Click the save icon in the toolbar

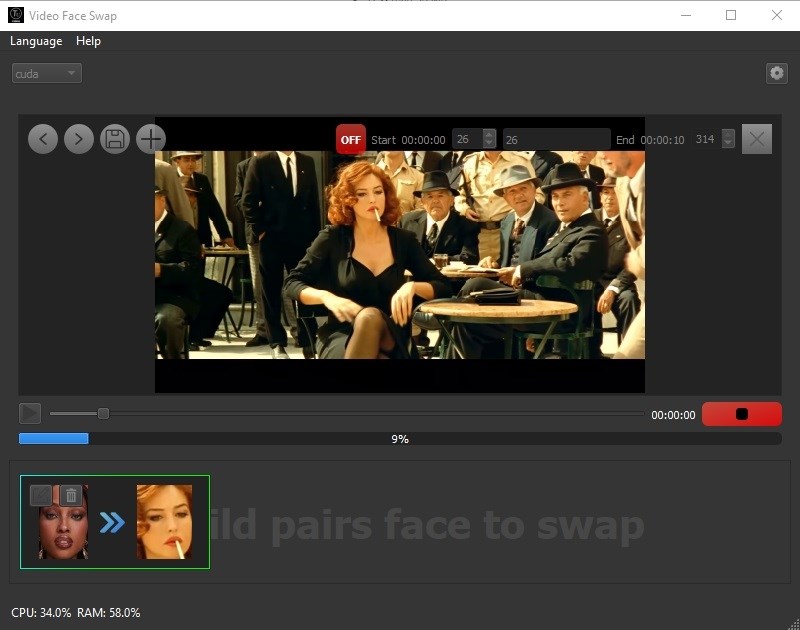(115, 139)
